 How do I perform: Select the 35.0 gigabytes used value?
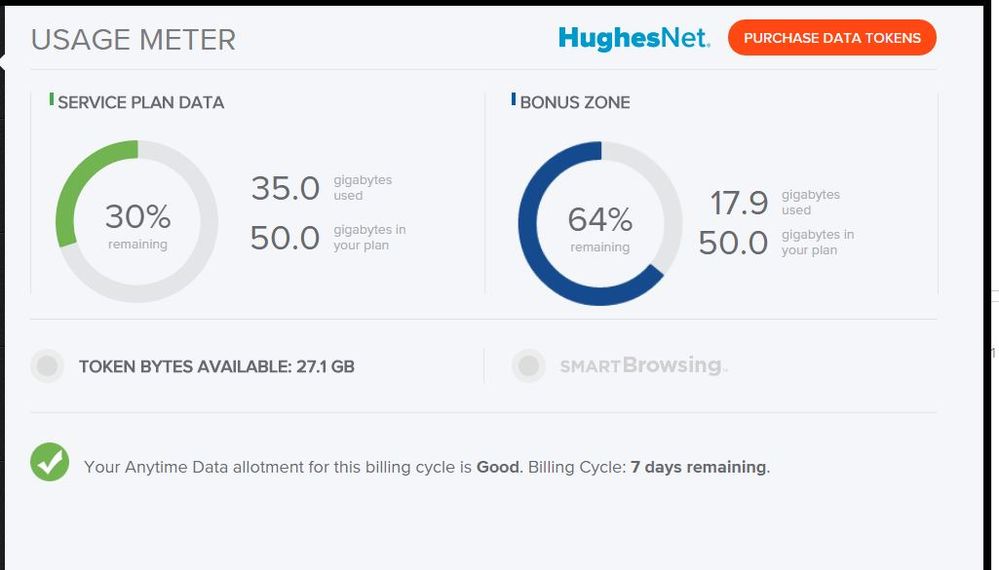click(x=285, y=188)
